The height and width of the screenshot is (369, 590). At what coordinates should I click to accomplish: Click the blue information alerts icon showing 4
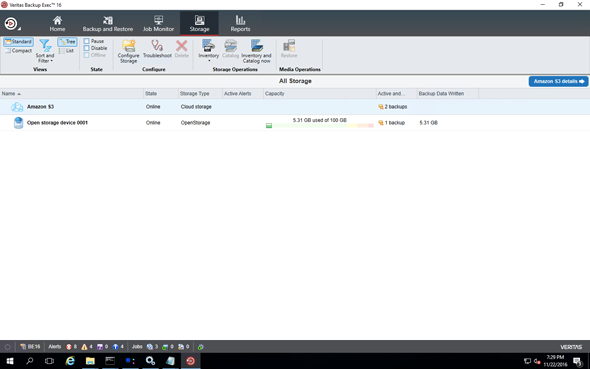116,347
